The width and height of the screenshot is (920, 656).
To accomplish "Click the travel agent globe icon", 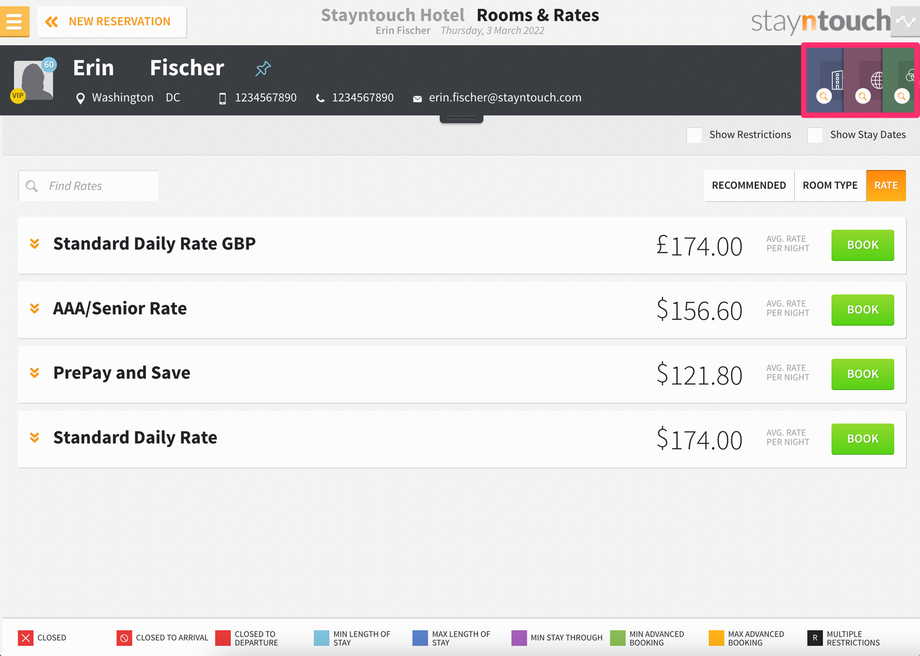I will coord(877,80).
